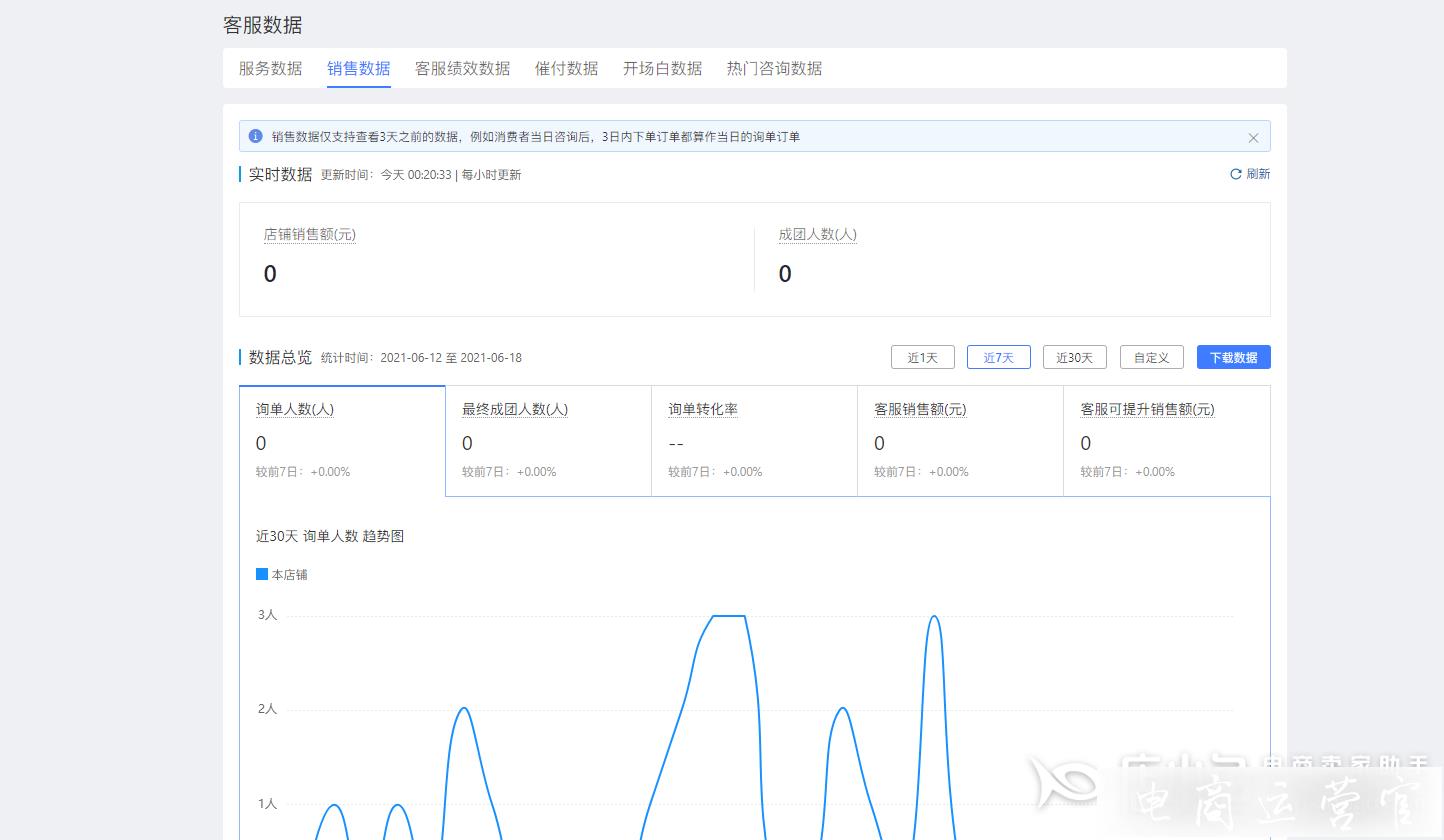Click the 3人 axis label
Image resolution: width=1444 pixels, height=840 pixels.
point(267,615)
